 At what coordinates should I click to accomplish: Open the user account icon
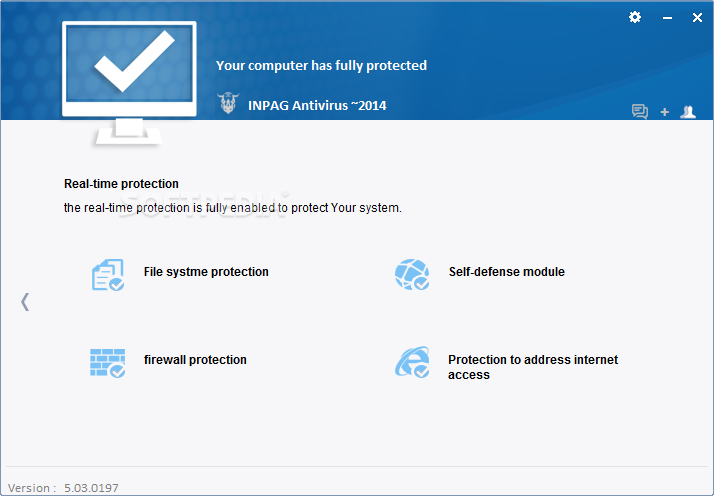click(688, 112)
